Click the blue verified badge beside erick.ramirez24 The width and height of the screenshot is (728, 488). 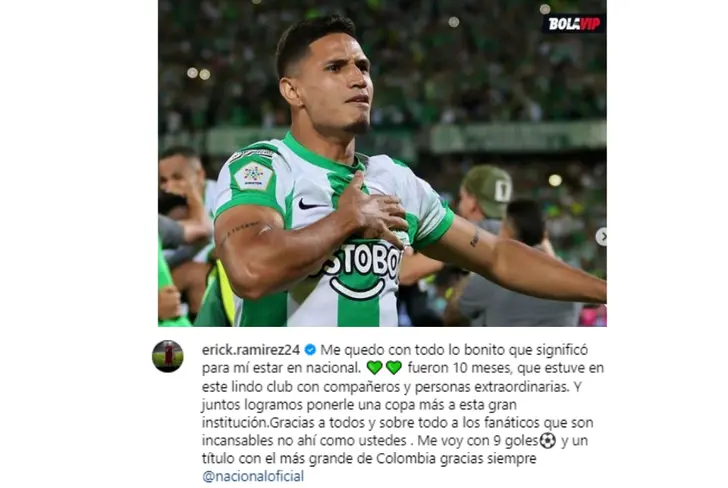point(310,350)
